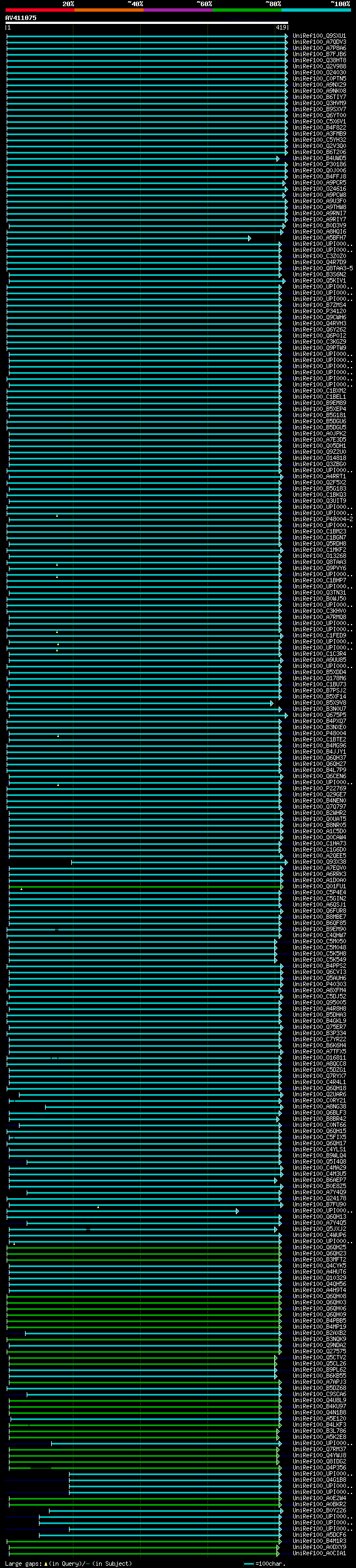
Task: Open the UniRef100_Q3TN31 entry
Action: (x=319, y=593)
